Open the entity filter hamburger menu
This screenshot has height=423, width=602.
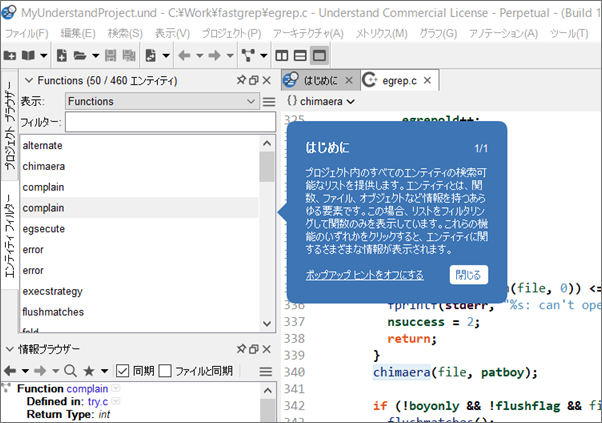(x=269, y=102)
